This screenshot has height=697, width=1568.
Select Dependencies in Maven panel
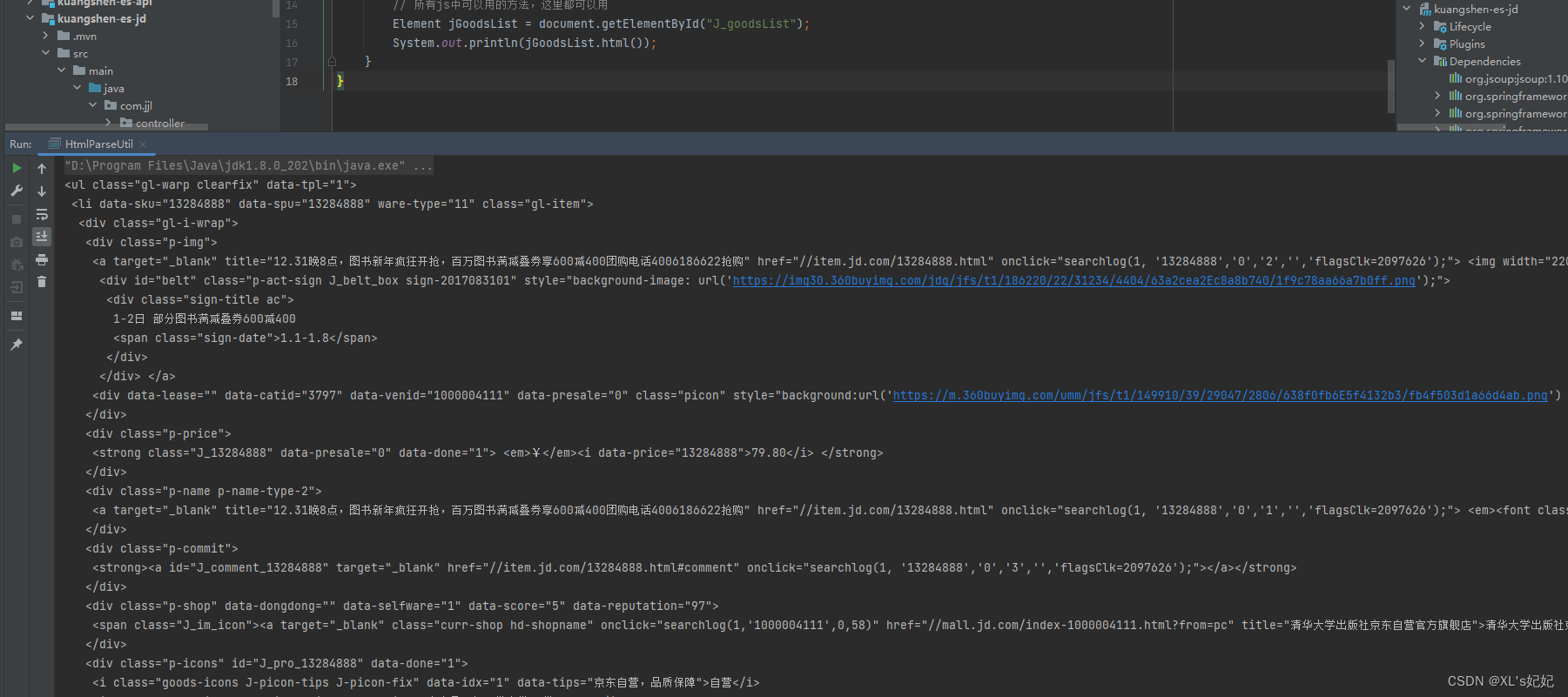point(1485,62)
